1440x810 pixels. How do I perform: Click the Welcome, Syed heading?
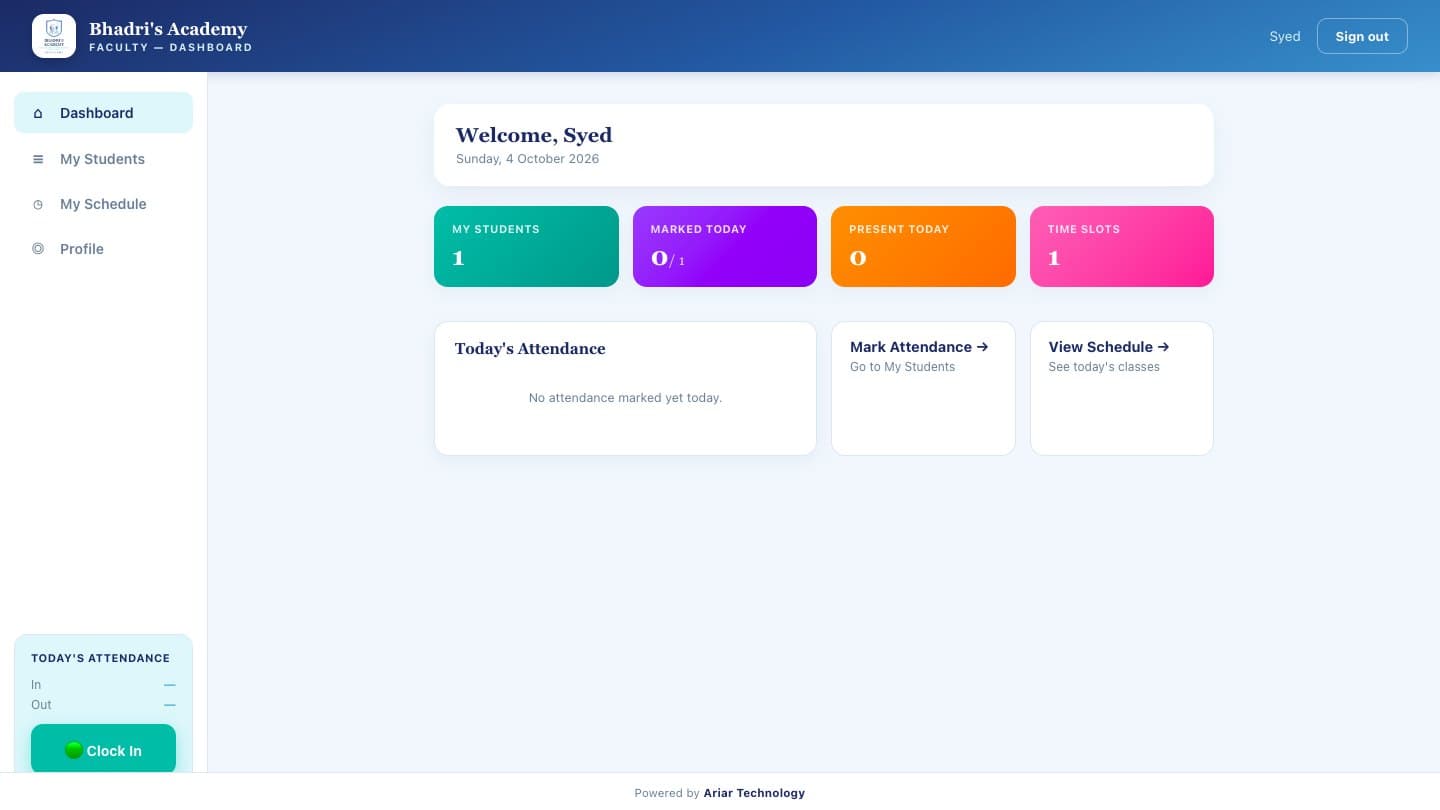(534, 135)
